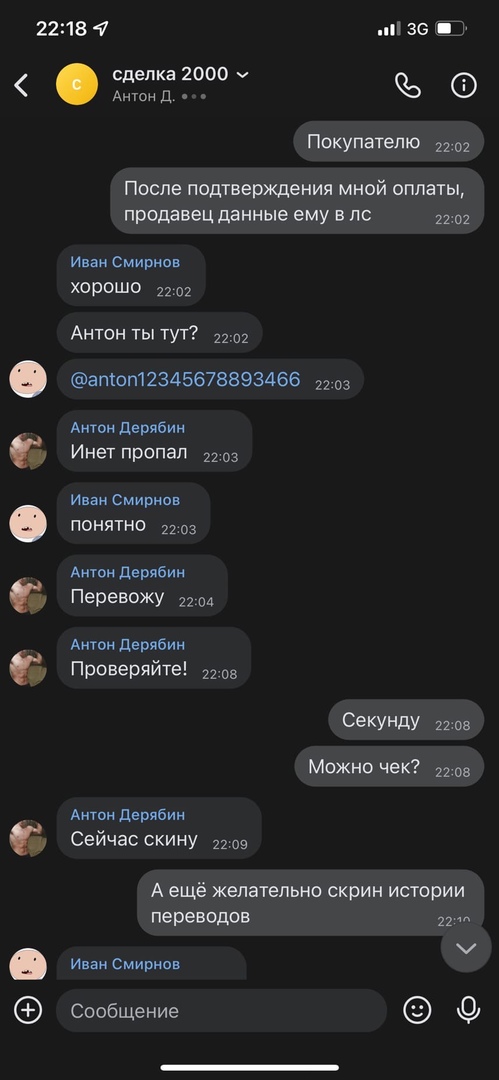Screen dimensions: 499x1080
Task: Tap Антон Дерябин's avatar next to 'Сейчас скину'
Action: tap(28, 838)
